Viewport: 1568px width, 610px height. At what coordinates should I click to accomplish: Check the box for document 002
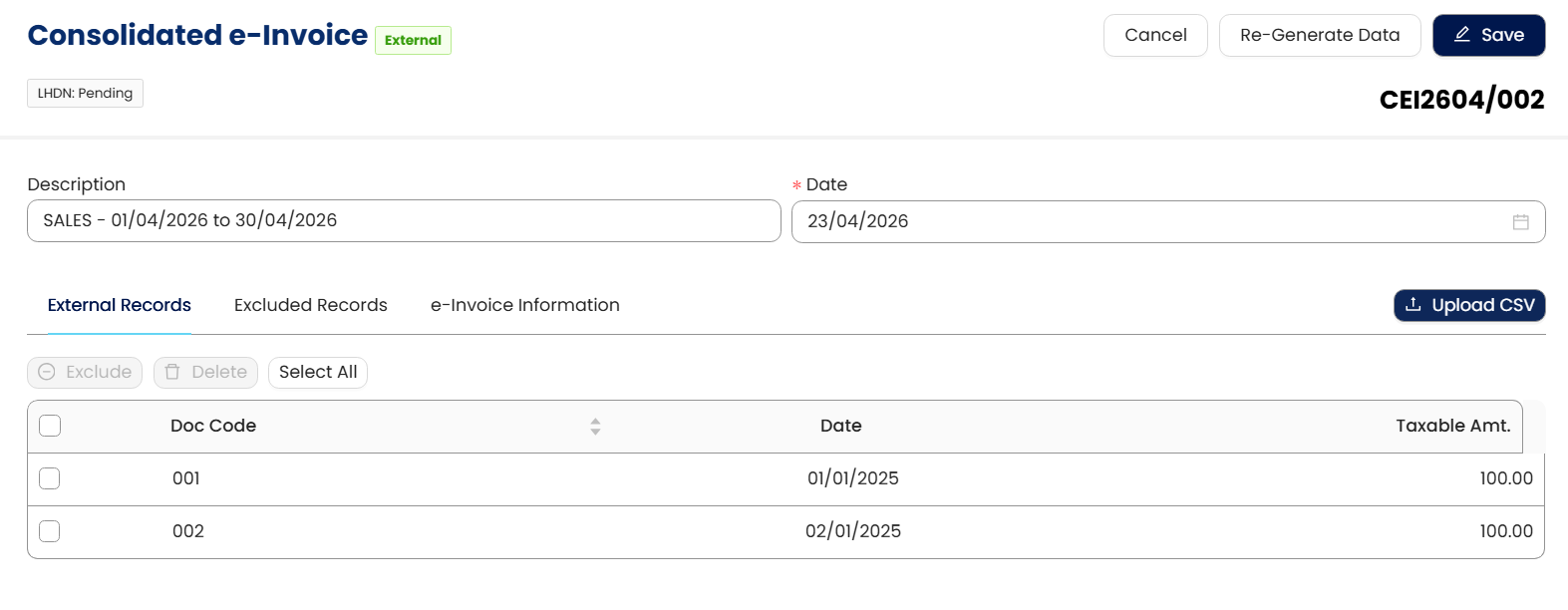pyautogui.click(x=50, y=532)
